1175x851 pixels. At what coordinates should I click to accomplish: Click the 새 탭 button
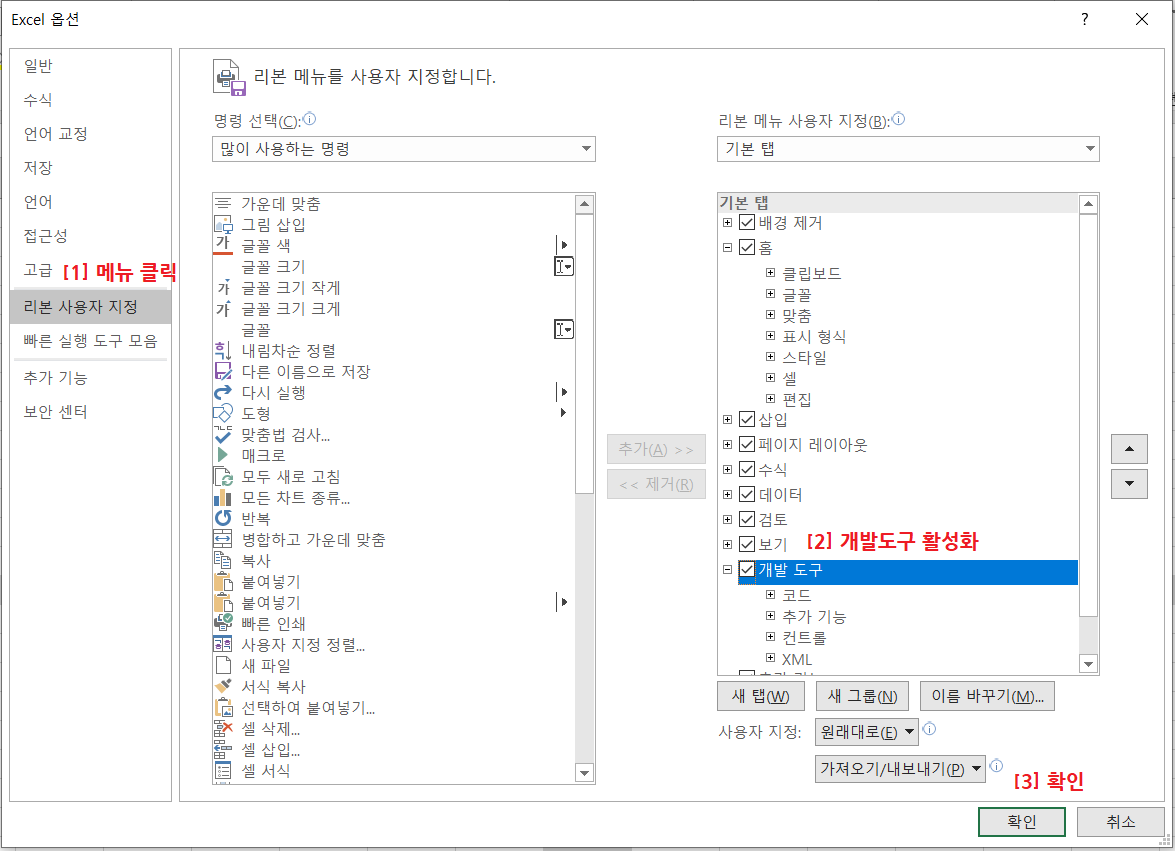coord(761,696)
